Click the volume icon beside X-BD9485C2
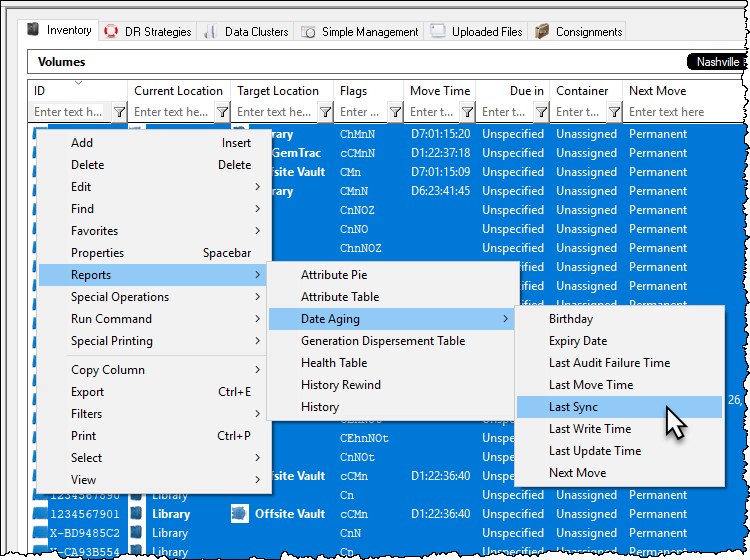Image resolution: width=750 pixels, height=560 pixels. click(x=40, y=533)
